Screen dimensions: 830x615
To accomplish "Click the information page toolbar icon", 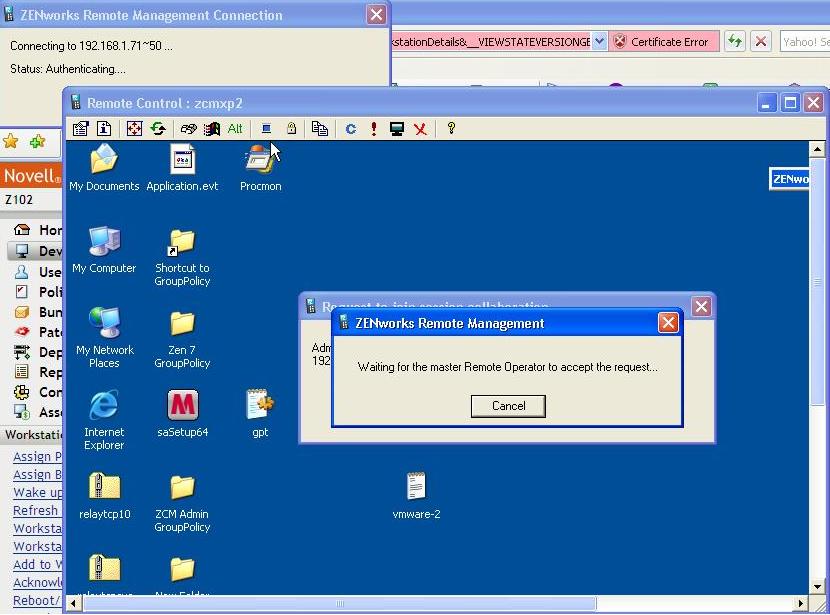I will tap(104, 129).
